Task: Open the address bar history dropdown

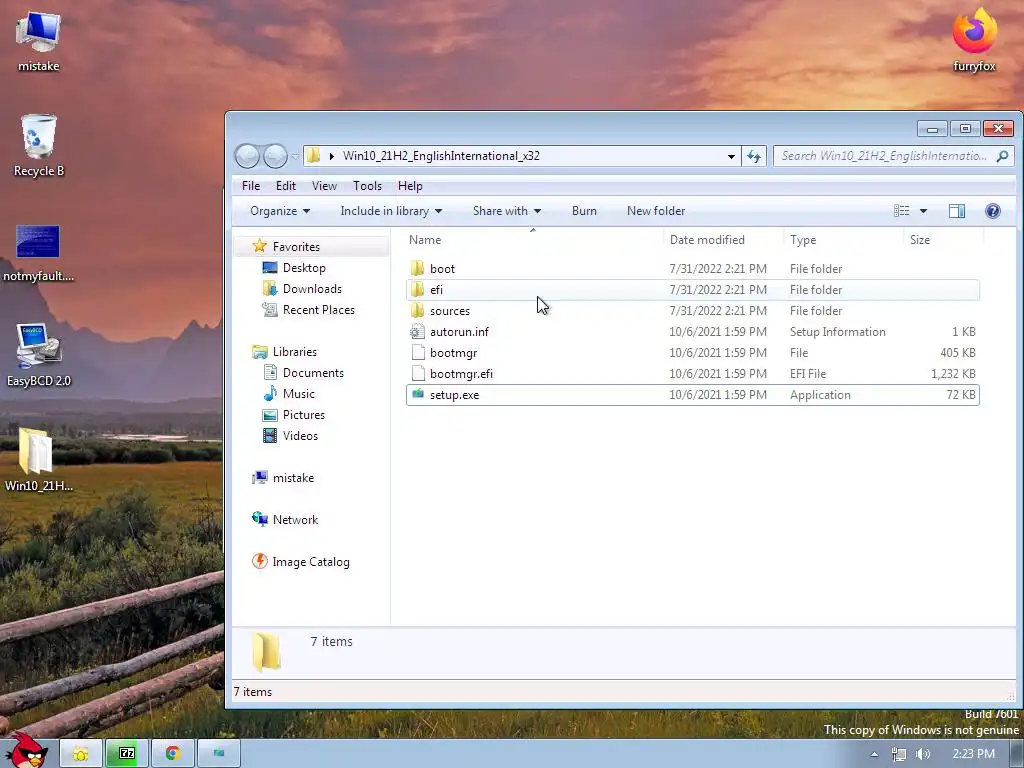Action: (731, 156)
